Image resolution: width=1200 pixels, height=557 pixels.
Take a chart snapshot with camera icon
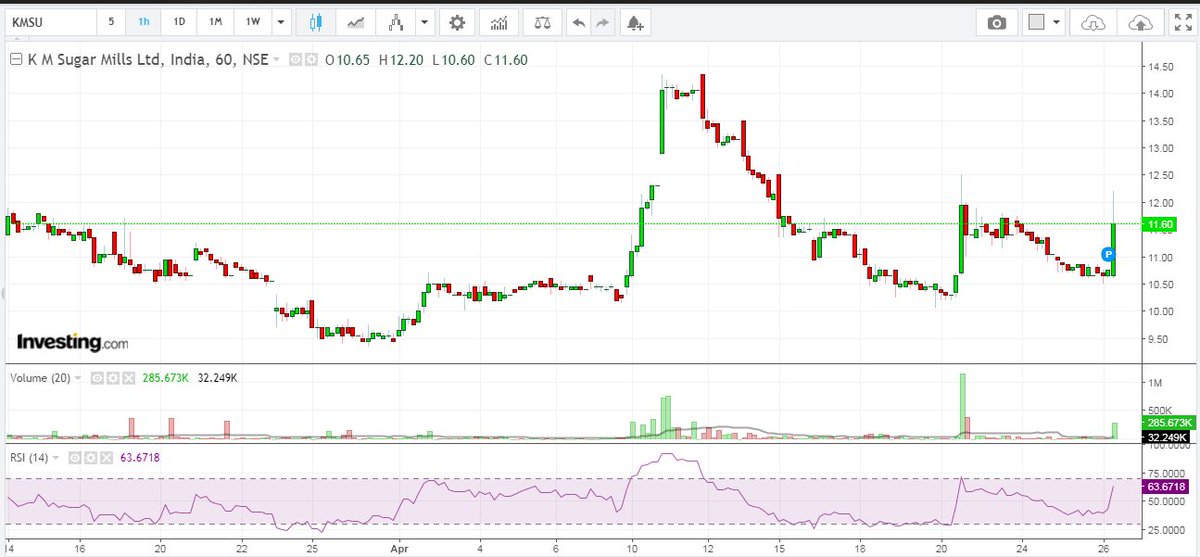tap(996, 21)
